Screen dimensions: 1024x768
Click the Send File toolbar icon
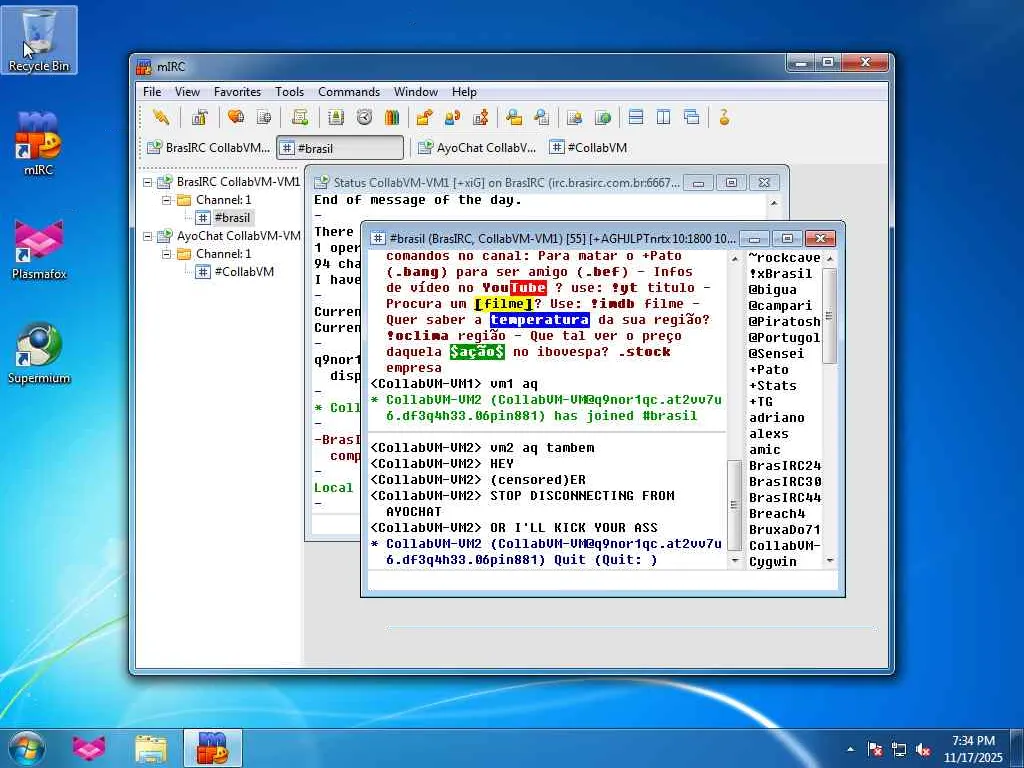point(424,118)
